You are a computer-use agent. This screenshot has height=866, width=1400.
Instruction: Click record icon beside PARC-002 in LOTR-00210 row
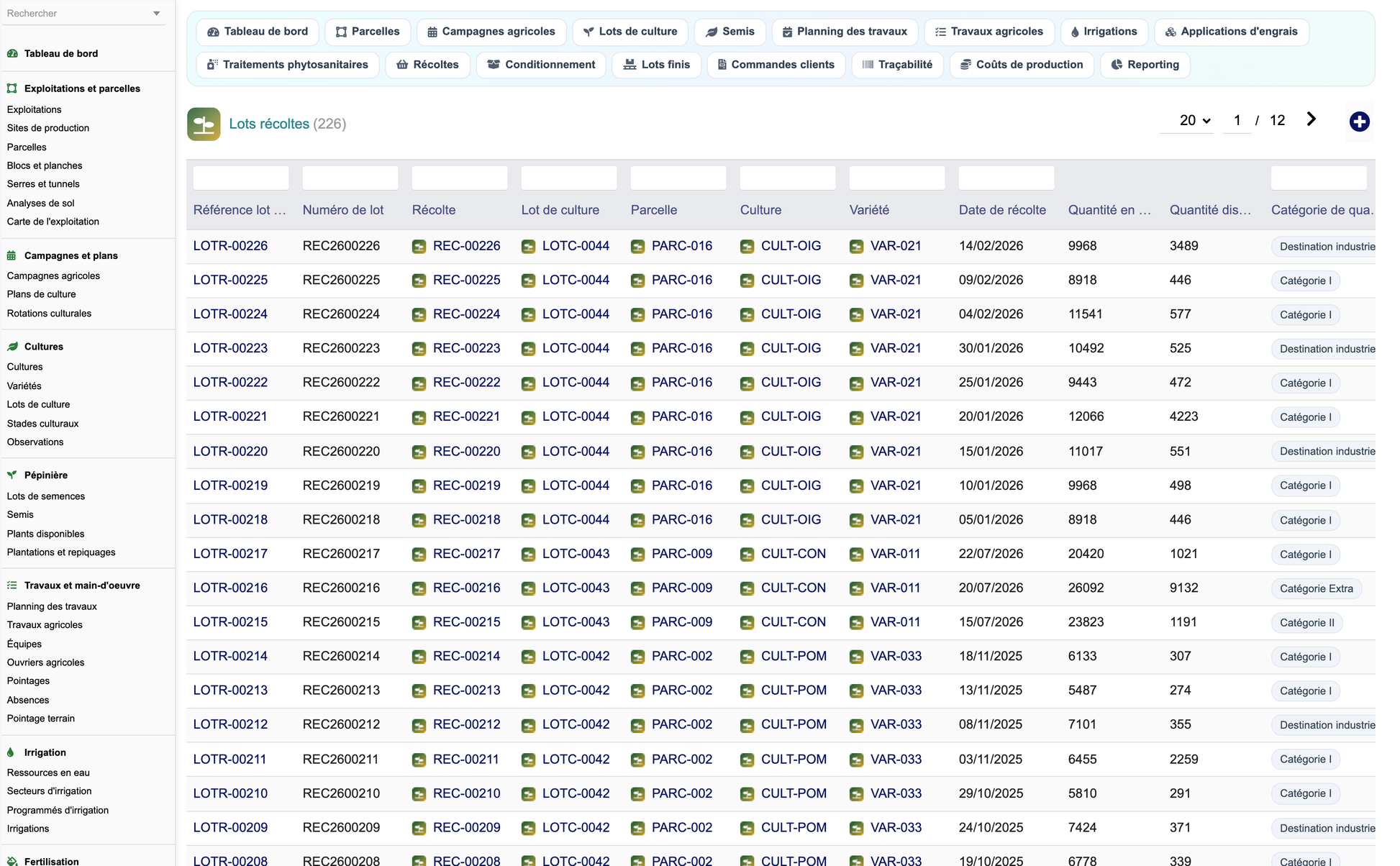click(637, 794)
